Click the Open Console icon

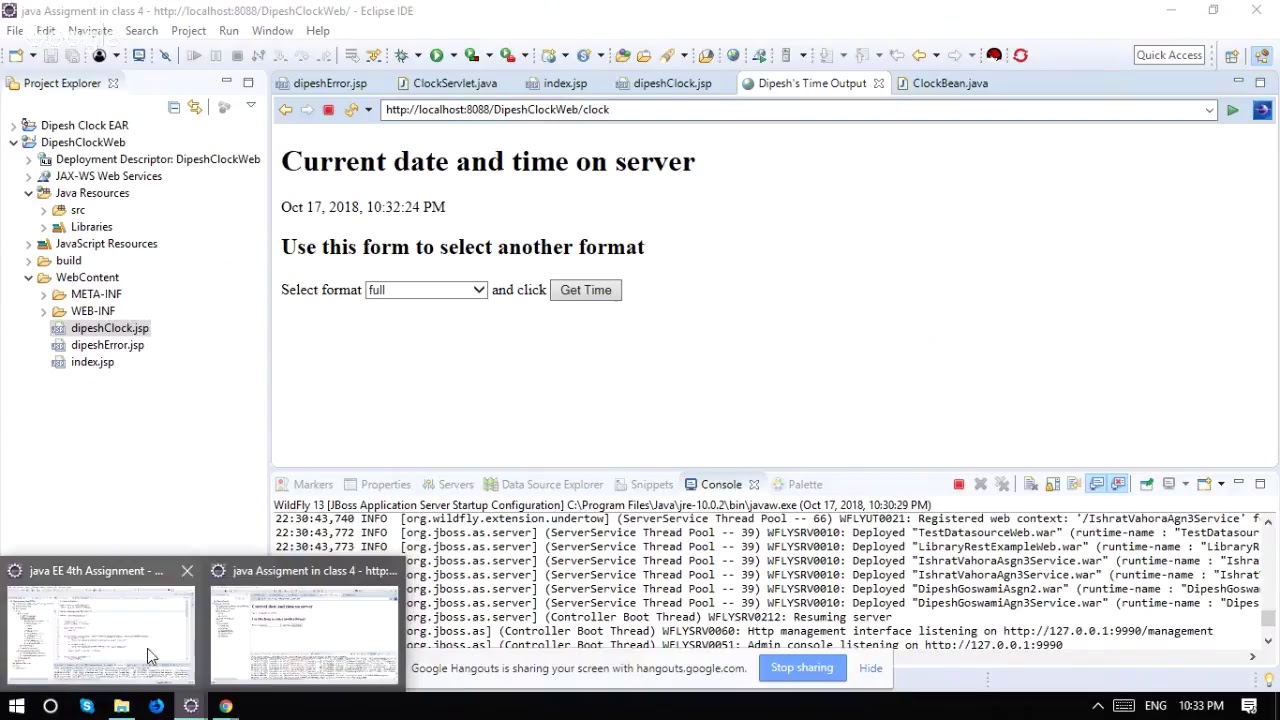click(x=1204, y=485)
